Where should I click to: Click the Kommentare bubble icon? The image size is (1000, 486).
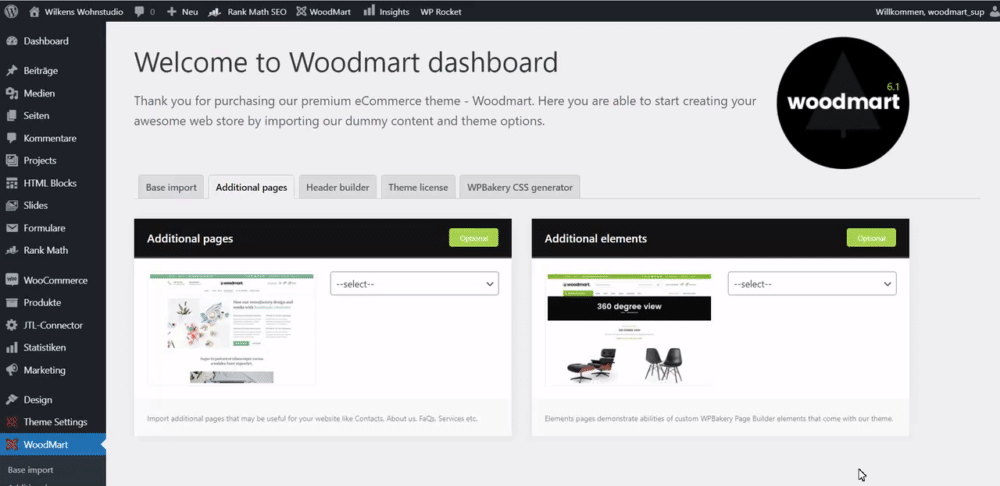(11, 138)
